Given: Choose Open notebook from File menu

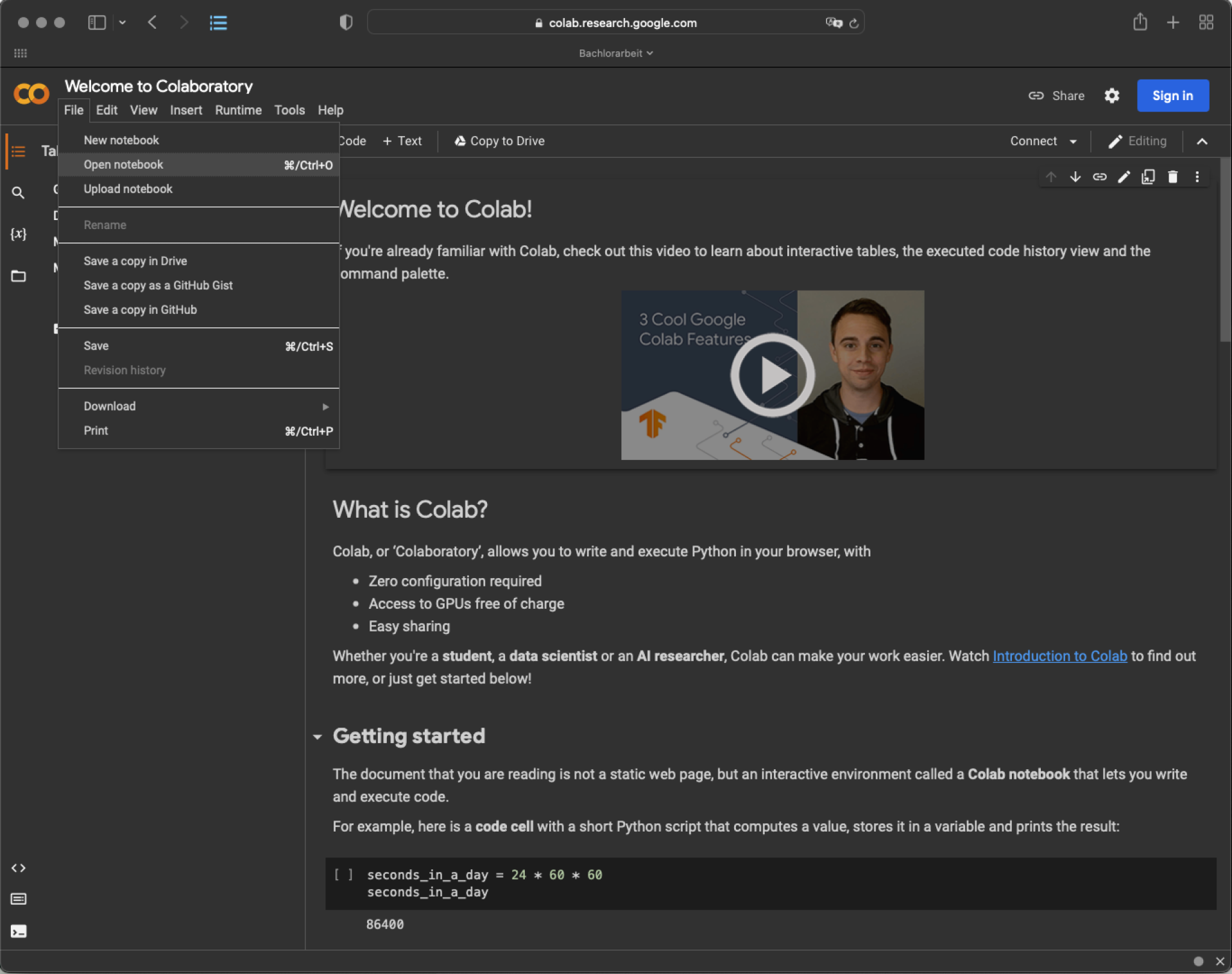Looking at the screenshot, I should [x=198, y=164].
